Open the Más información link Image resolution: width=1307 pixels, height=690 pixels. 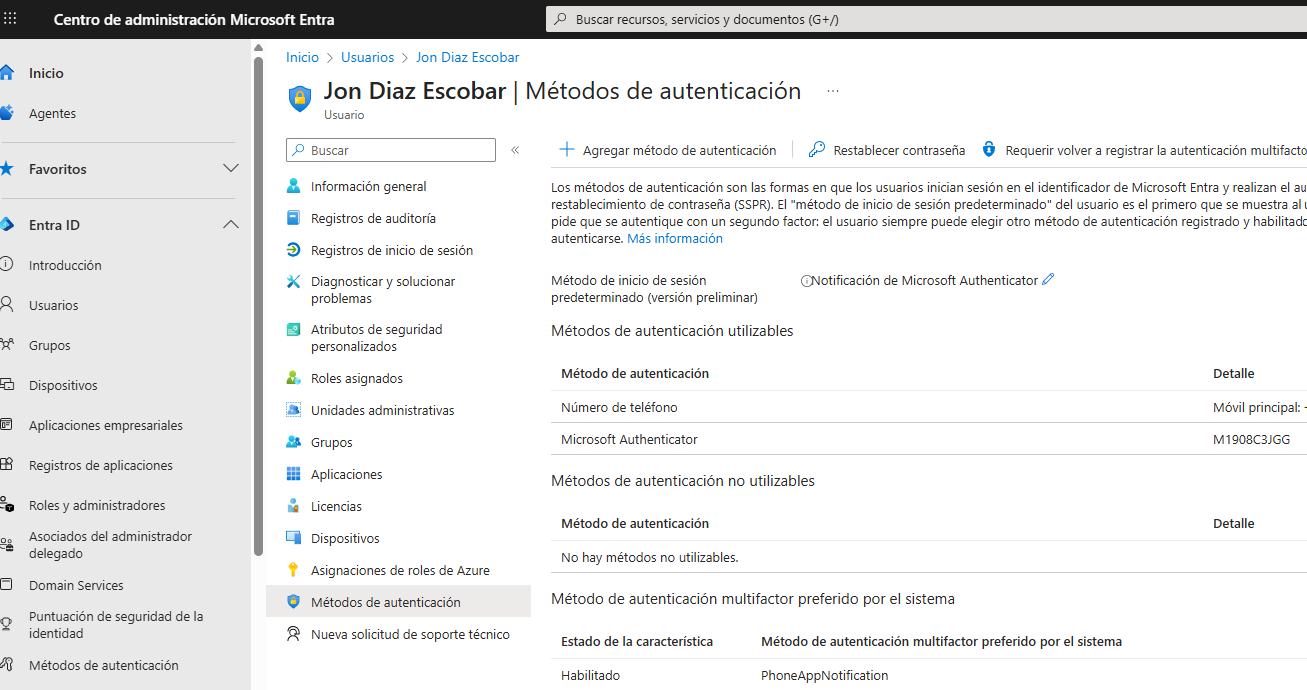[674, 239]
